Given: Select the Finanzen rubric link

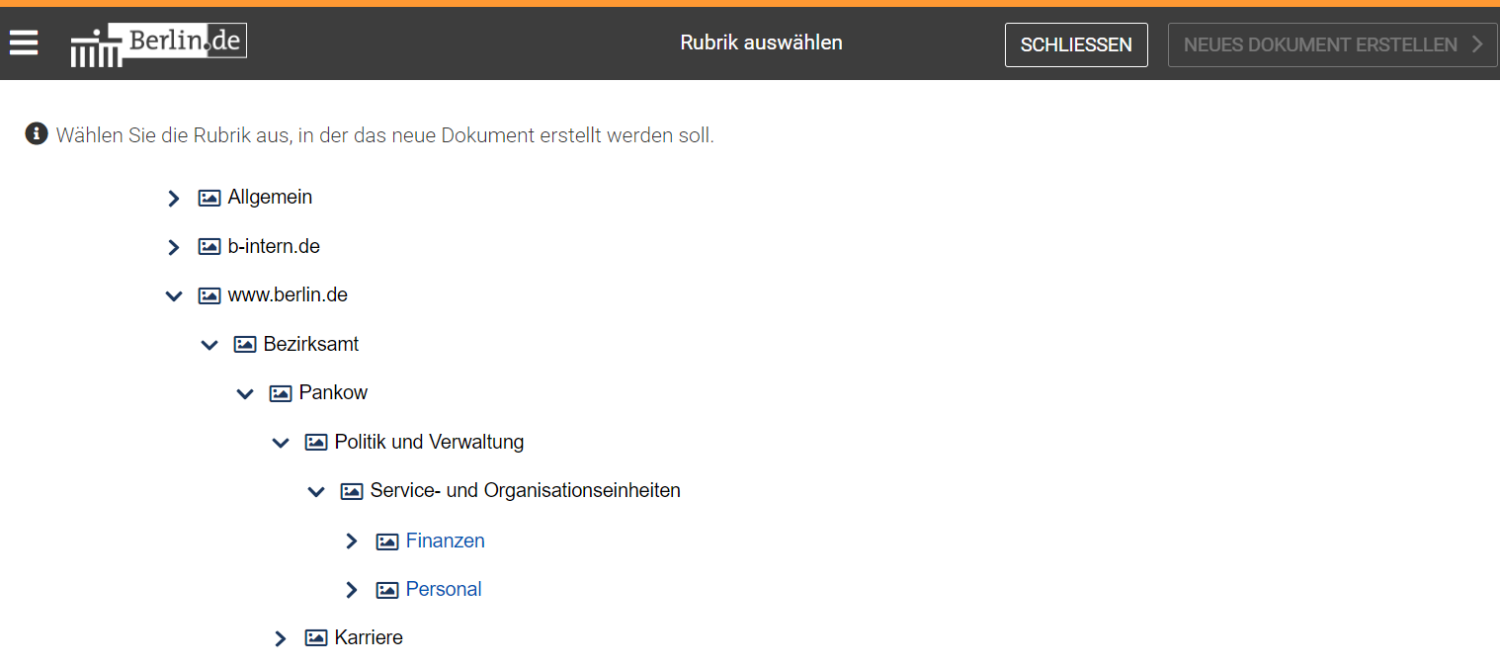Looking at the screenshot, I should pyautogui.click(x=445, y=540).
